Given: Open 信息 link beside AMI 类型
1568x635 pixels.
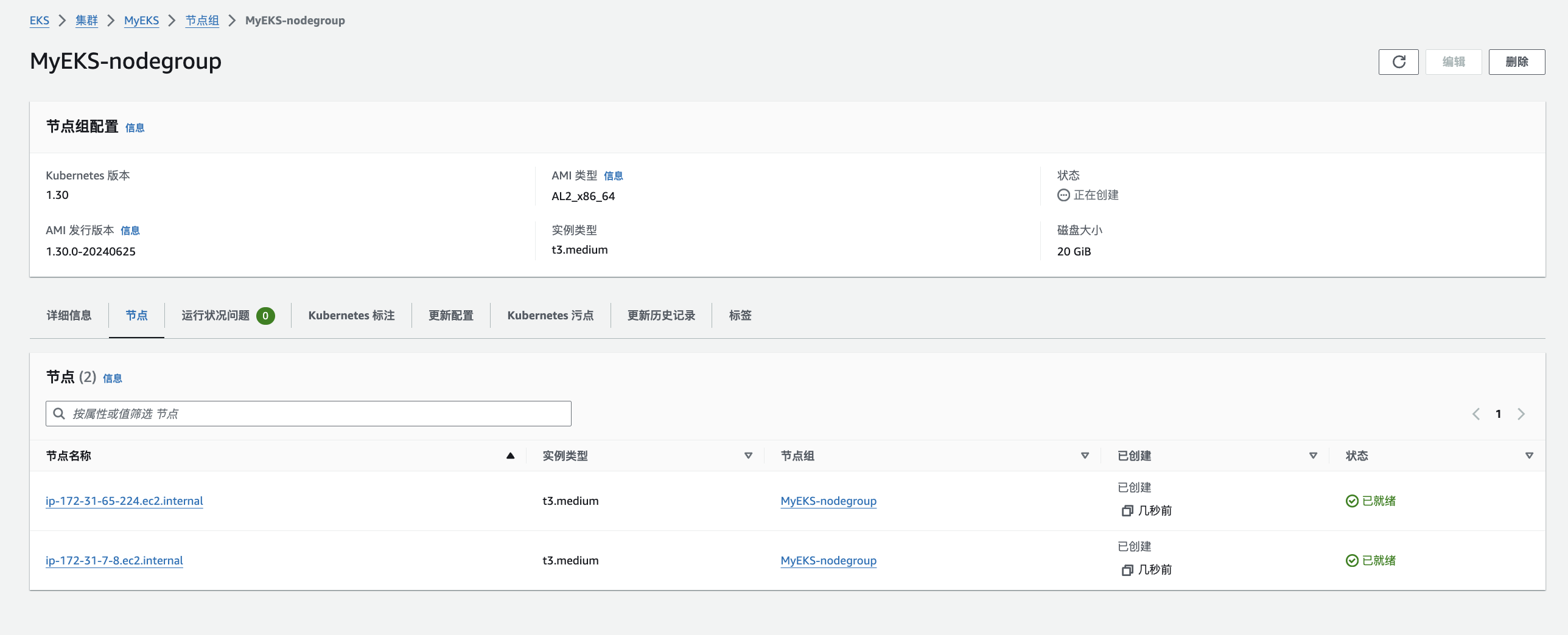Looking at the screenshot, I should (x=613, y=176).
